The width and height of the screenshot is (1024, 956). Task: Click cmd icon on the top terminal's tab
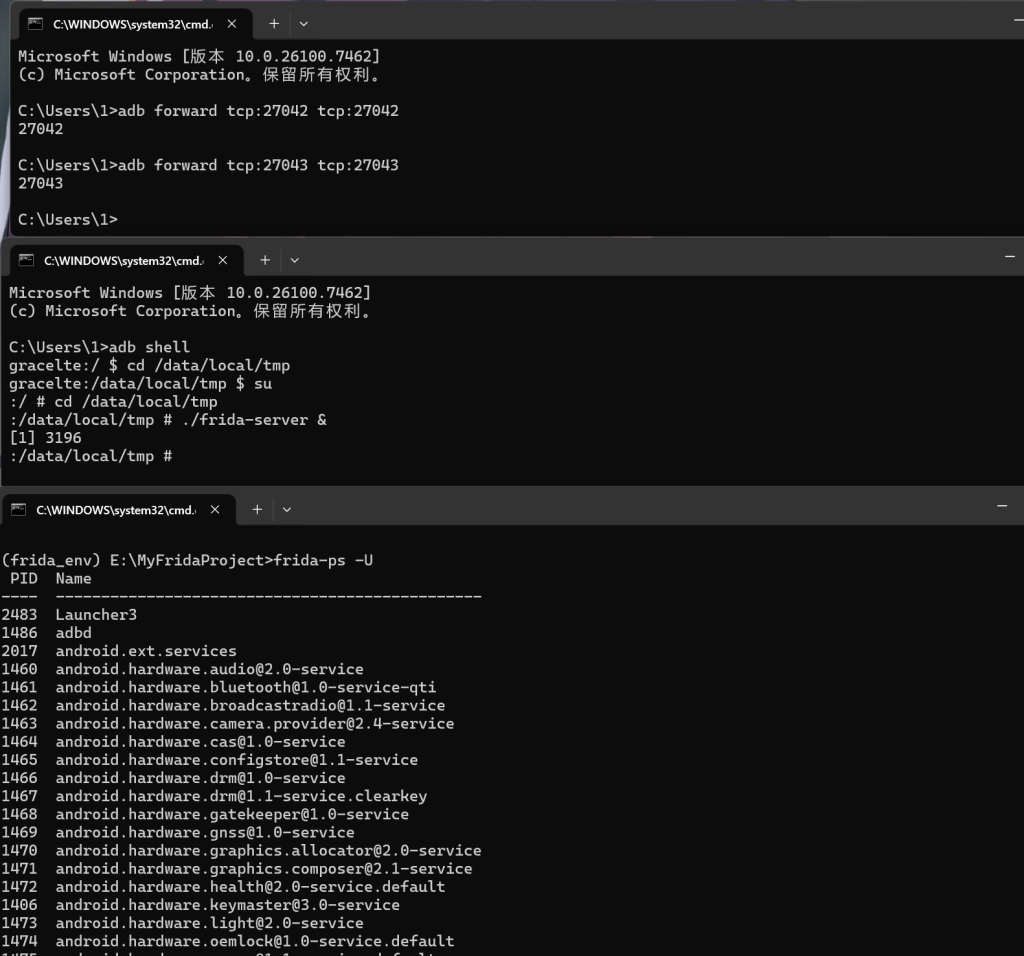35,23
